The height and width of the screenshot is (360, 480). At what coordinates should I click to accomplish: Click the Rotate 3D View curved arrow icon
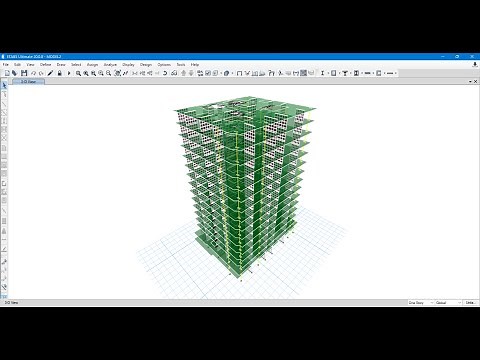click(x=165, y=73)
